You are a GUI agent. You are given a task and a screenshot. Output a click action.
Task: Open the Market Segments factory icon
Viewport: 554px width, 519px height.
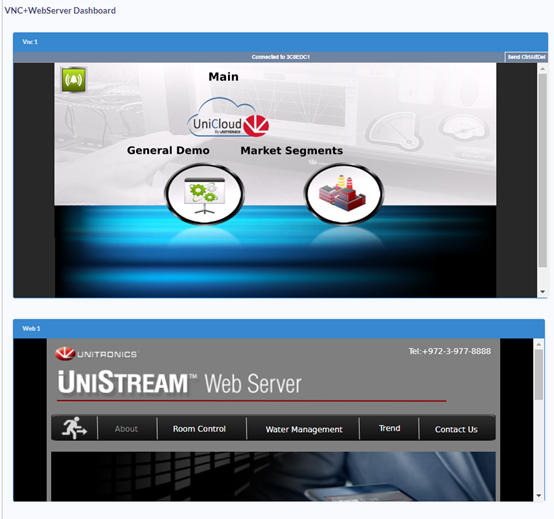(343, 193)
